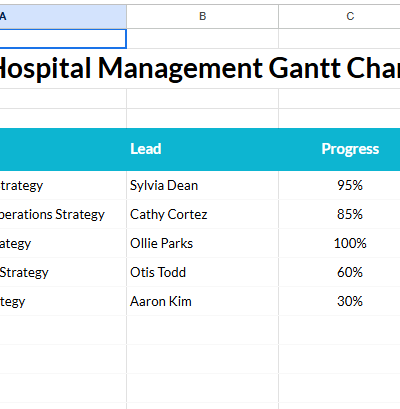Select column C header
This screenshot has width=400, height=409.
click(339, 16)
